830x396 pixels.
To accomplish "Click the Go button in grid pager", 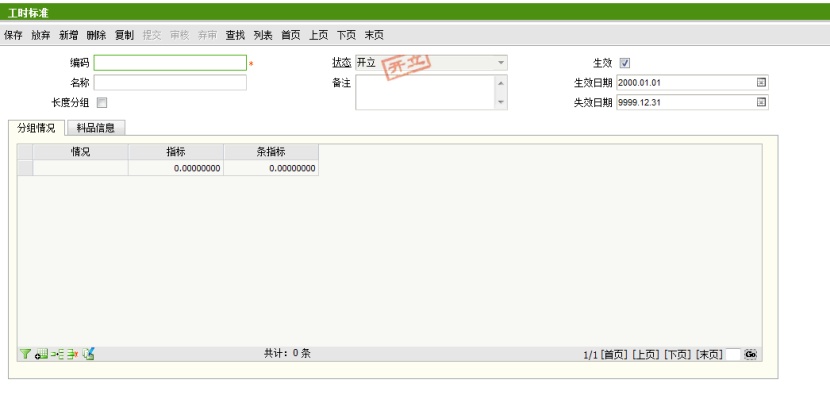I will coord(750,355).
